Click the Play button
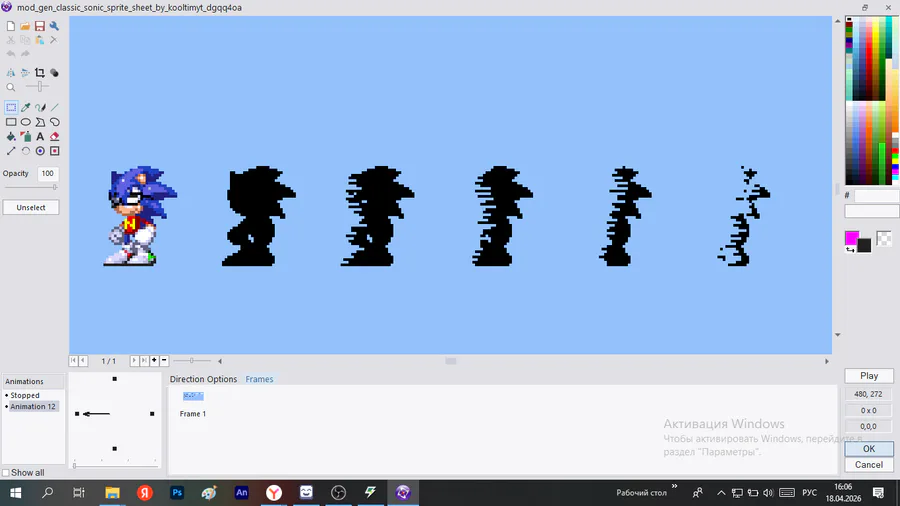The image size is (900, 506). point(869,376)
